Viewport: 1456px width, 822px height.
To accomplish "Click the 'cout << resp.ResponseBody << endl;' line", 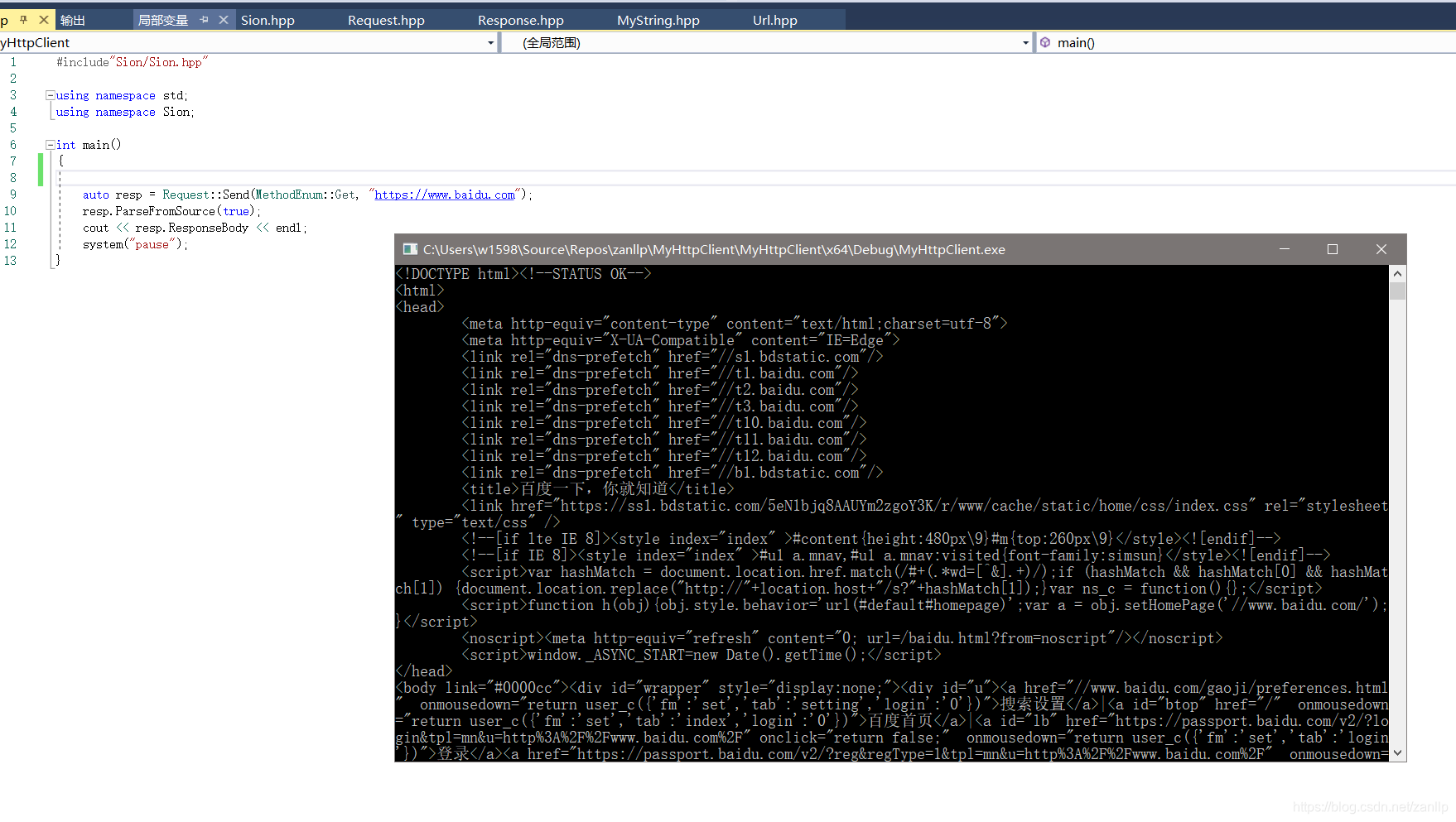I will (x=195, y=228).
